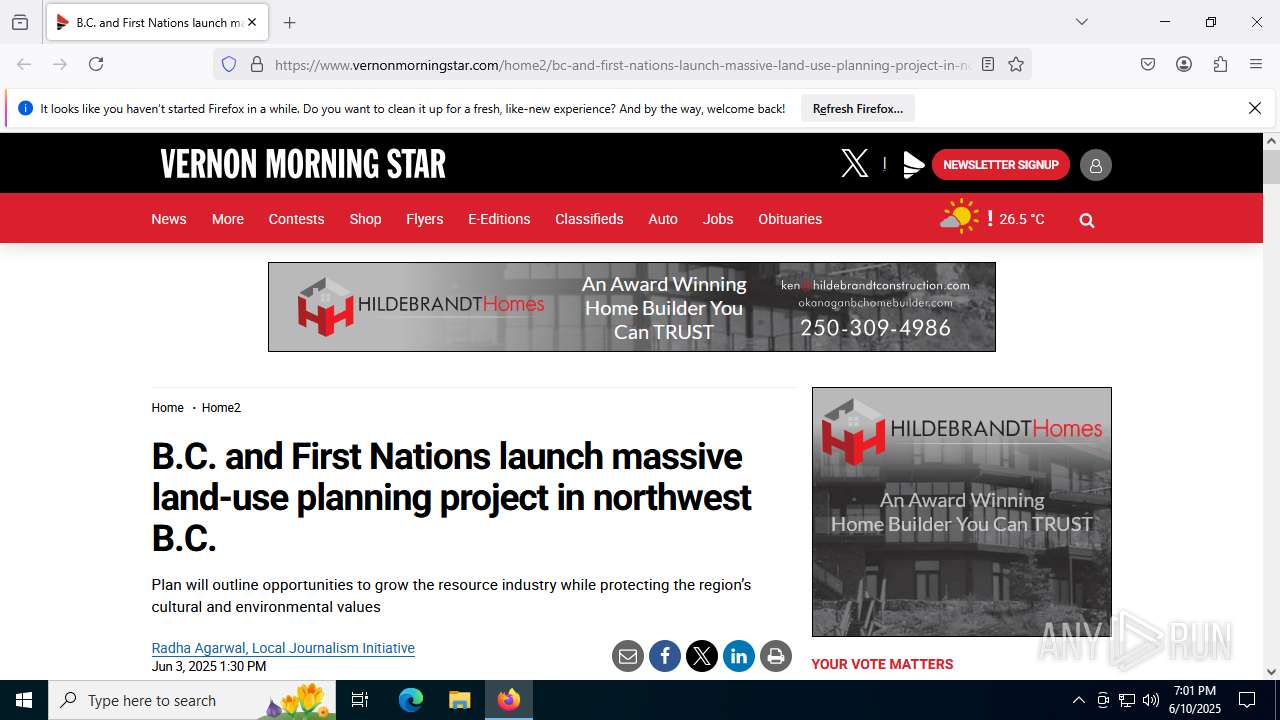The height and width of the screenshot is (720, 1280).
Task: Go back using the browser back arrow
Action: pyautogui.click(x=24, y=64)
